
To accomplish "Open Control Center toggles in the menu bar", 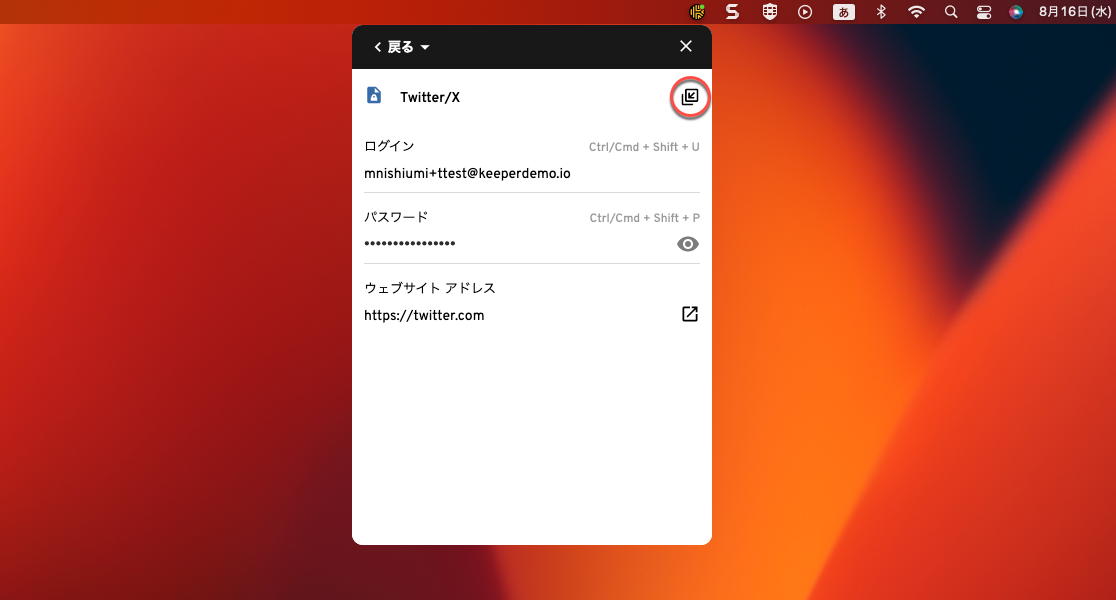I will coord(983,12).
